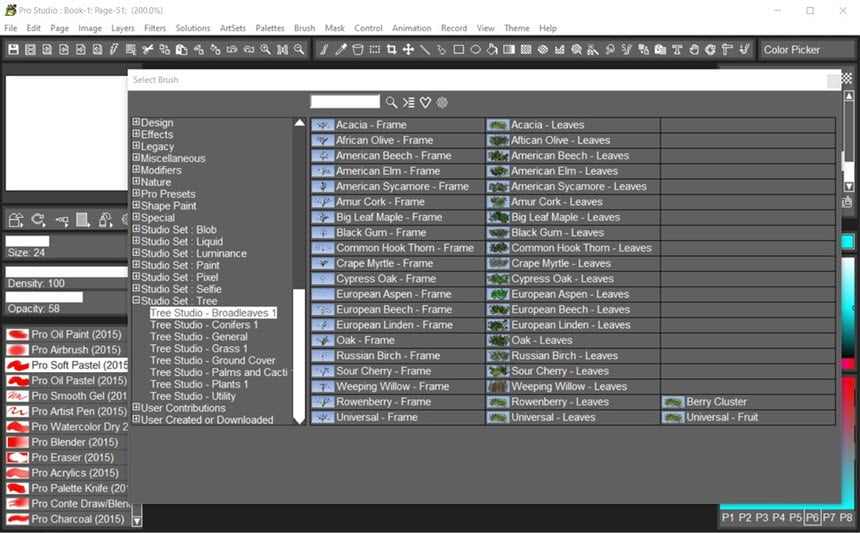Expand the Effects category
This screenshot has height=533, width=860.
click(136, 134)
